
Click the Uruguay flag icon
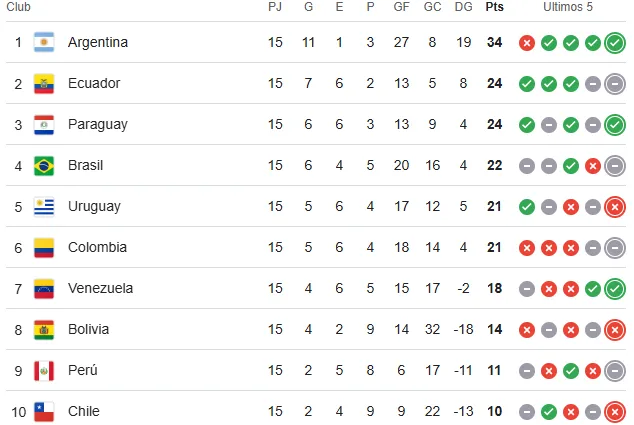43,206
